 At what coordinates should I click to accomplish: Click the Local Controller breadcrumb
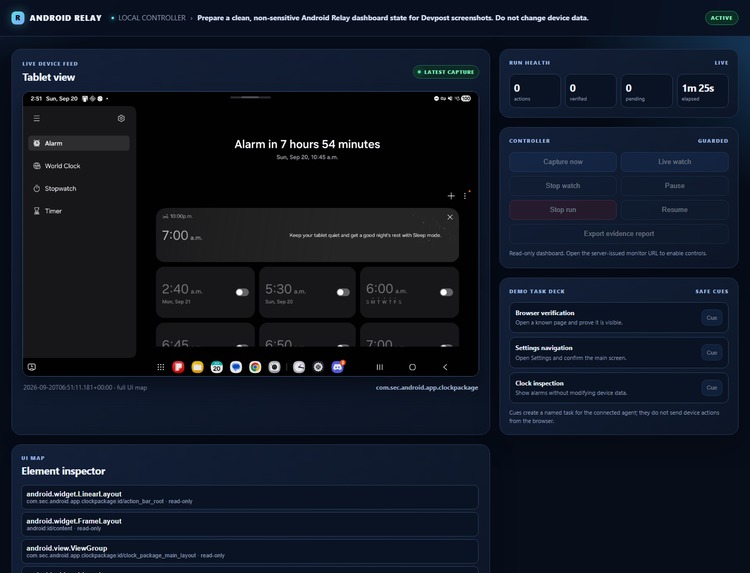pyautogui.click(x=152, y=18)
